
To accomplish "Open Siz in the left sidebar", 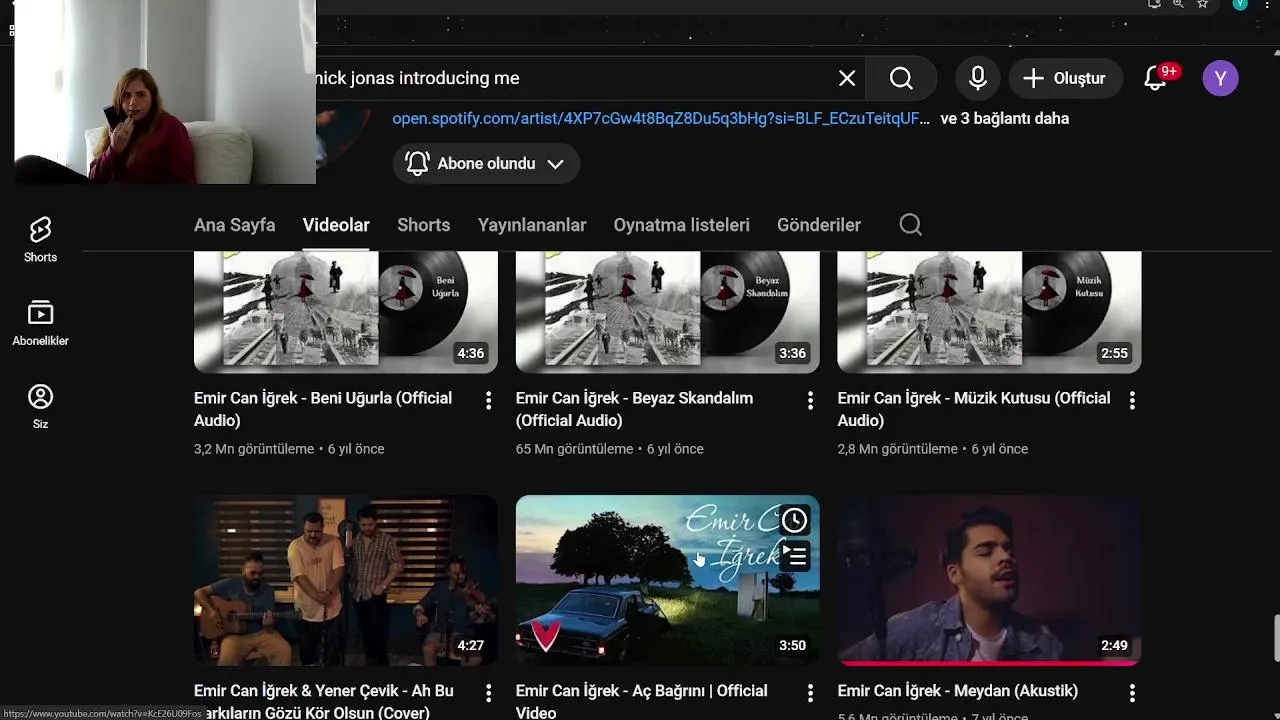I will [x=40, y=407].
